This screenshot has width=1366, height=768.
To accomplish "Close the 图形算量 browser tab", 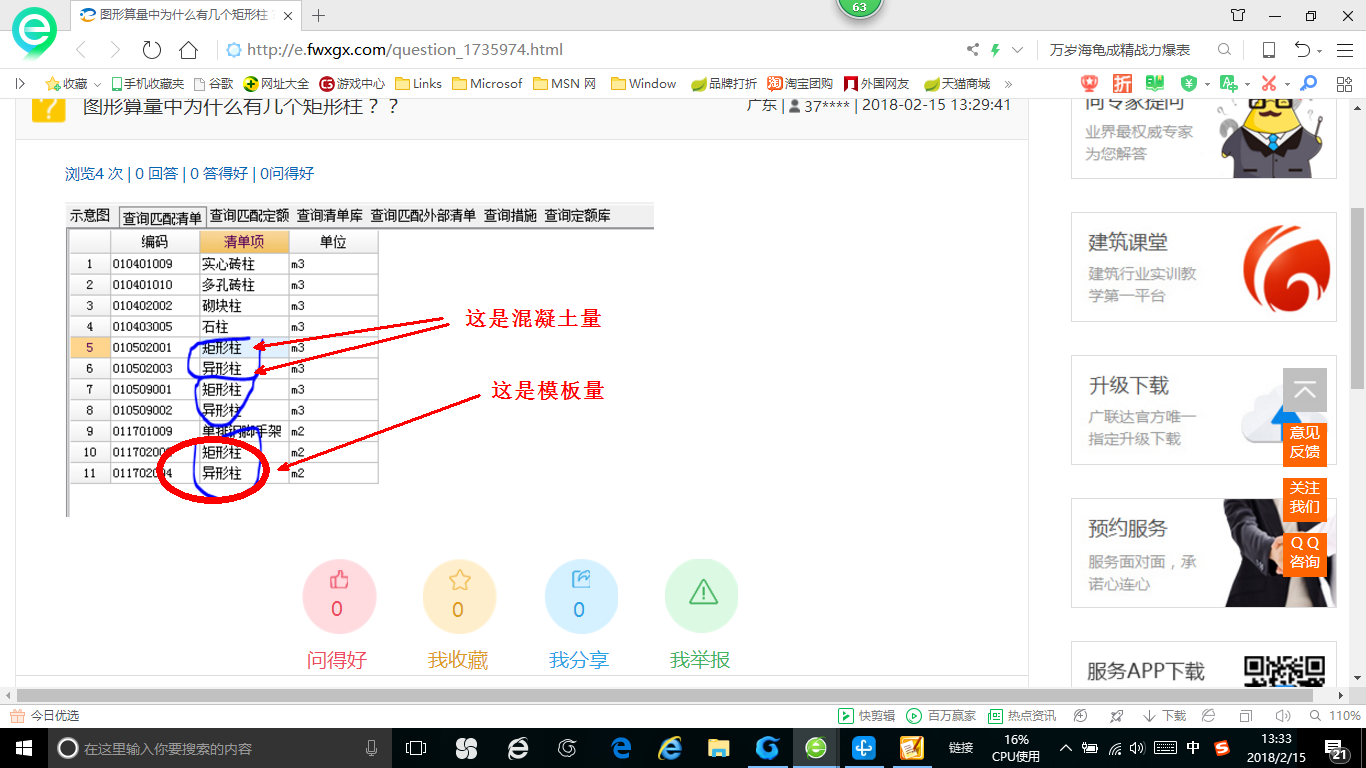I will (289, 15).
